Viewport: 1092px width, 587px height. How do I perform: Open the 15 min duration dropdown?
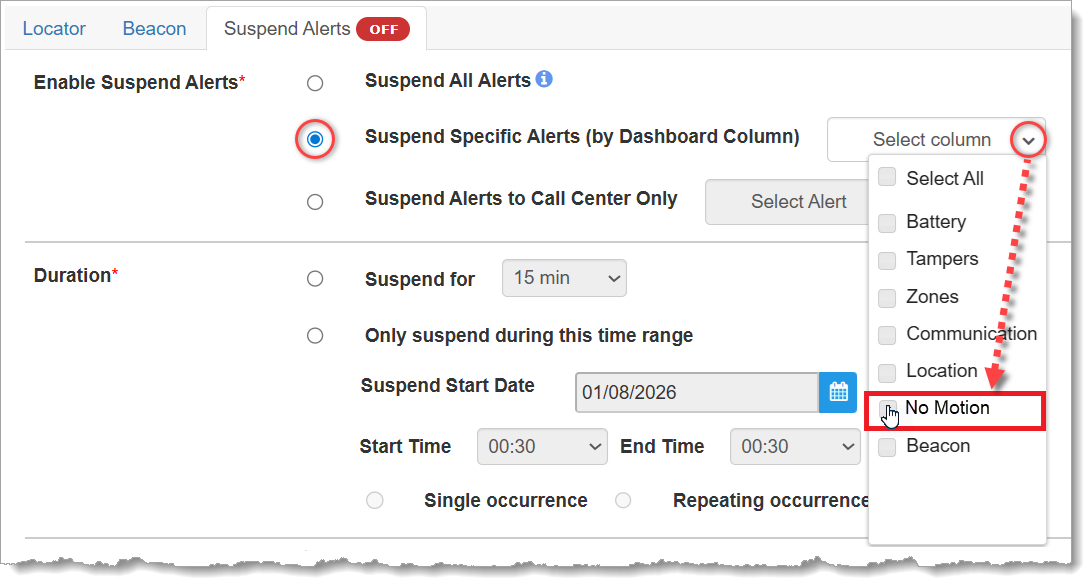click(x=564, y=278)
